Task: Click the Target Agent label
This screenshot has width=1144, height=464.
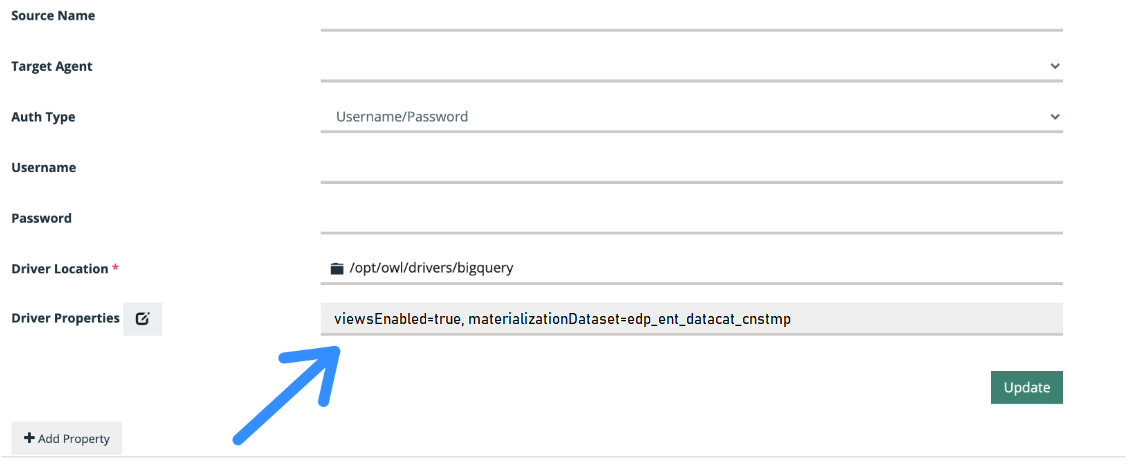Action: (x=52, y=66)
